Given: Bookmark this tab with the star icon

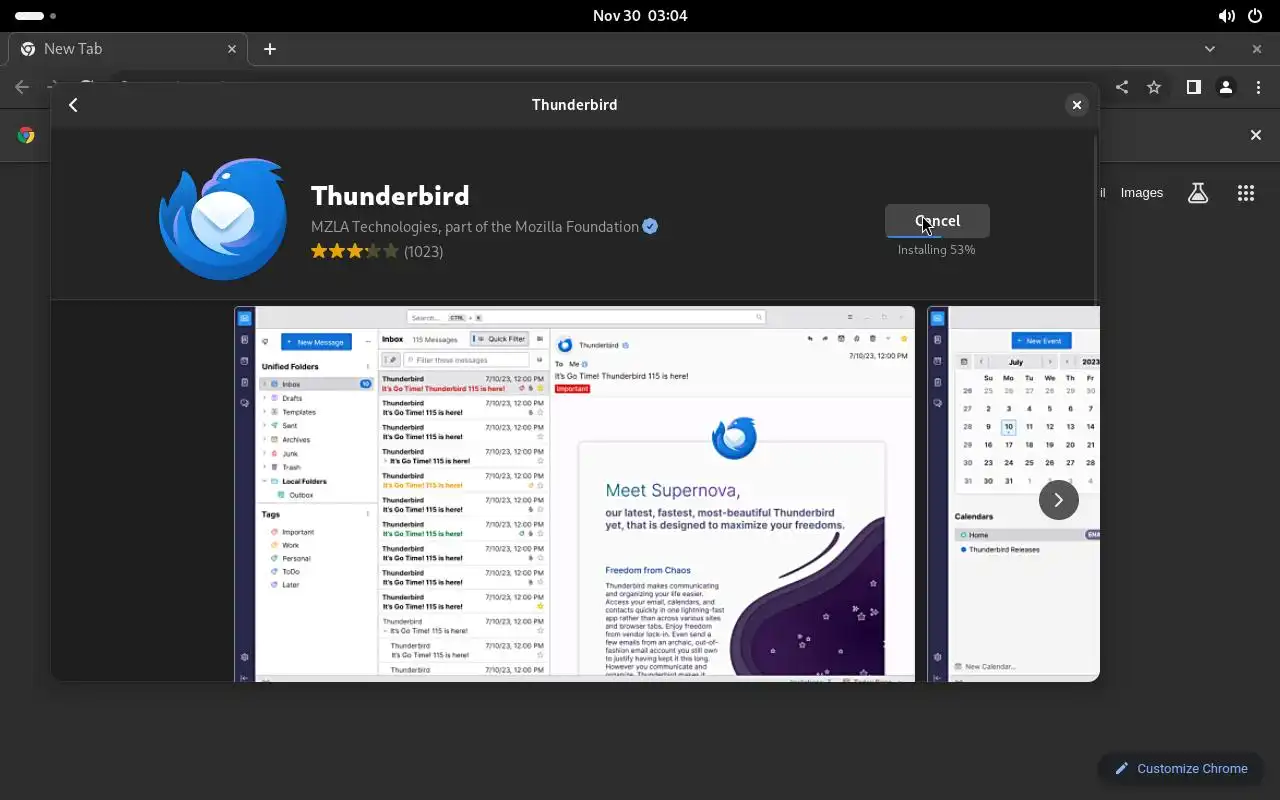Looking at the screenshot, I should (x=1154, y=87).
